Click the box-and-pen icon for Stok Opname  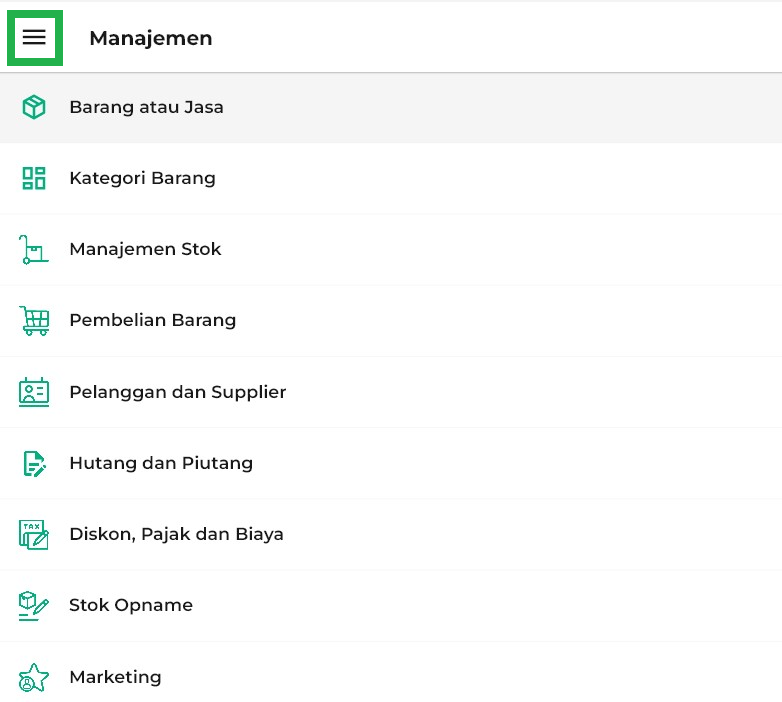pyautogui.click(x=34, y=606)
